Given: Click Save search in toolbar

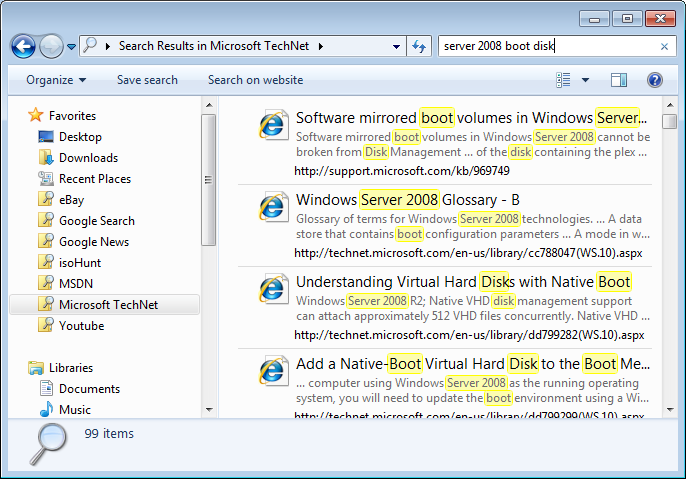Looking at the screenshot, I should [147, 80].
